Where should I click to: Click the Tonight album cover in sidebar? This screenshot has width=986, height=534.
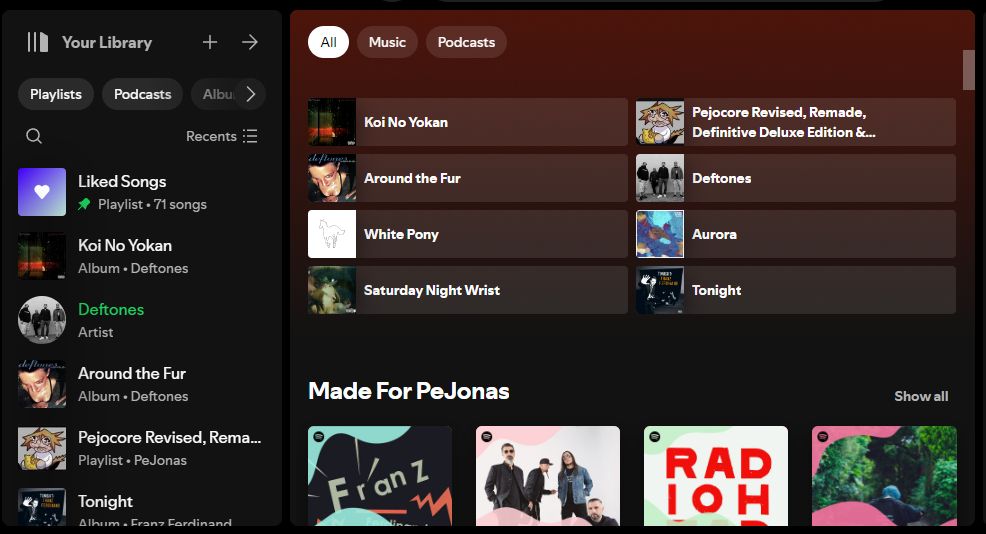click(42, 507)
